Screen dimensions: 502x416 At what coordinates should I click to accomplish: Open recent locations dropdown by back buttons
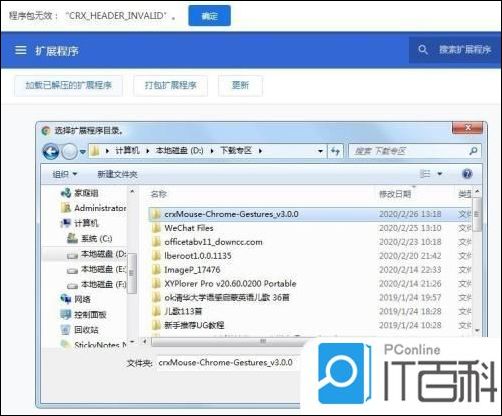point(82,152)
